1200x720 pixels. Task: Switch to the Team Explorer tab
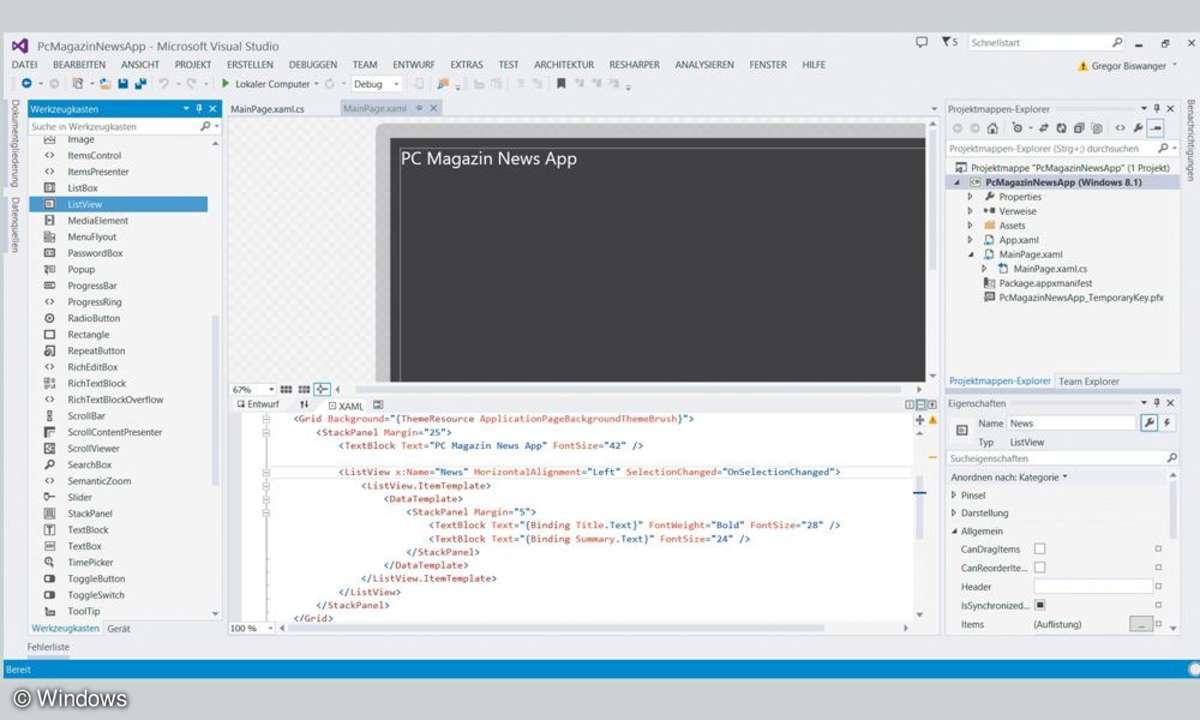point(1089,381)
